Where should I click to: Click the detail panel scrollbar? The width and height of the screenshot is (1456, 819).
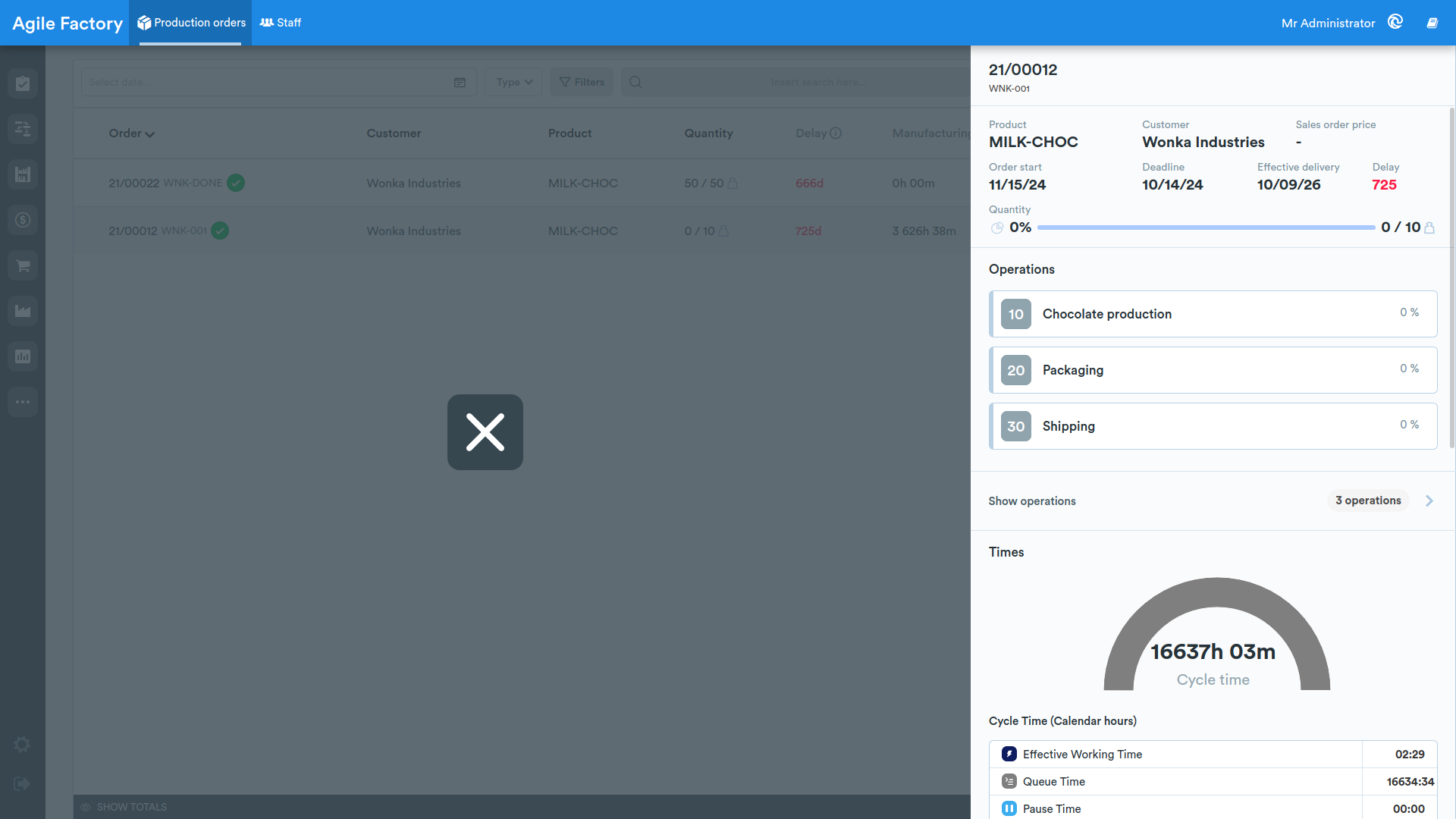tap(1452, 277)
